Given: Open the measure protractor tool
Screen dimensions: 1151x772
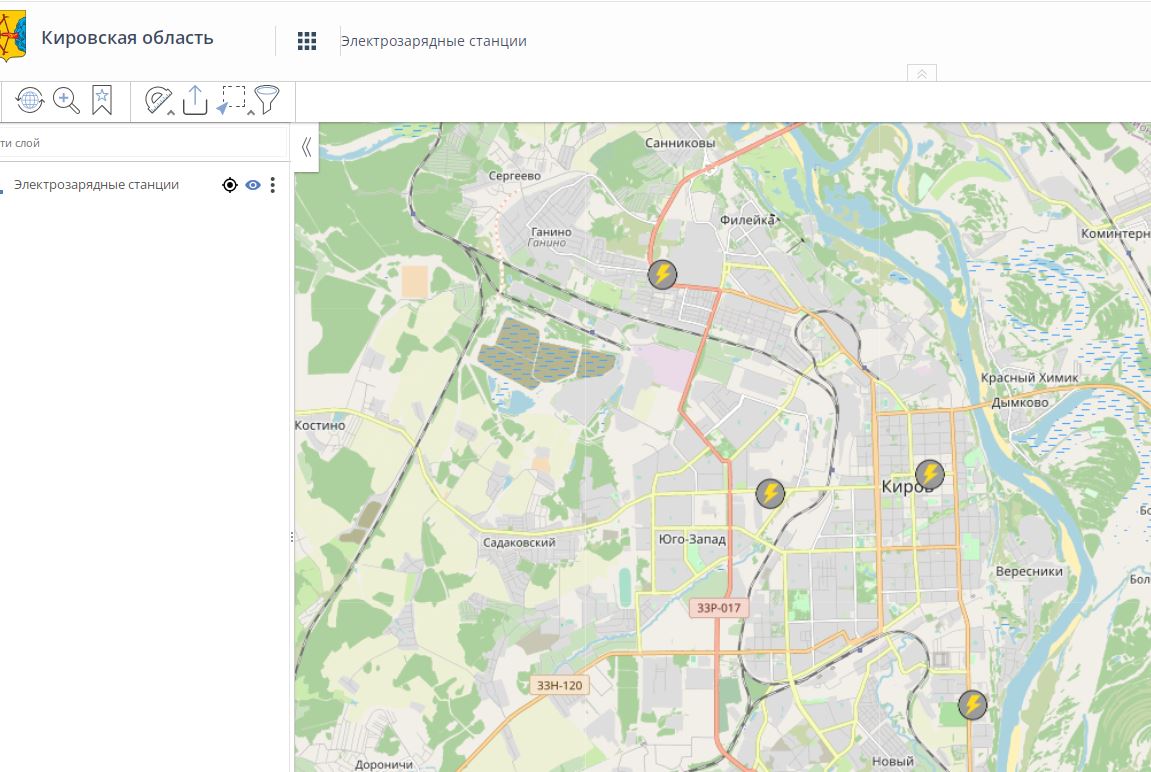Looking at the screenshot, I should [158, 100].
